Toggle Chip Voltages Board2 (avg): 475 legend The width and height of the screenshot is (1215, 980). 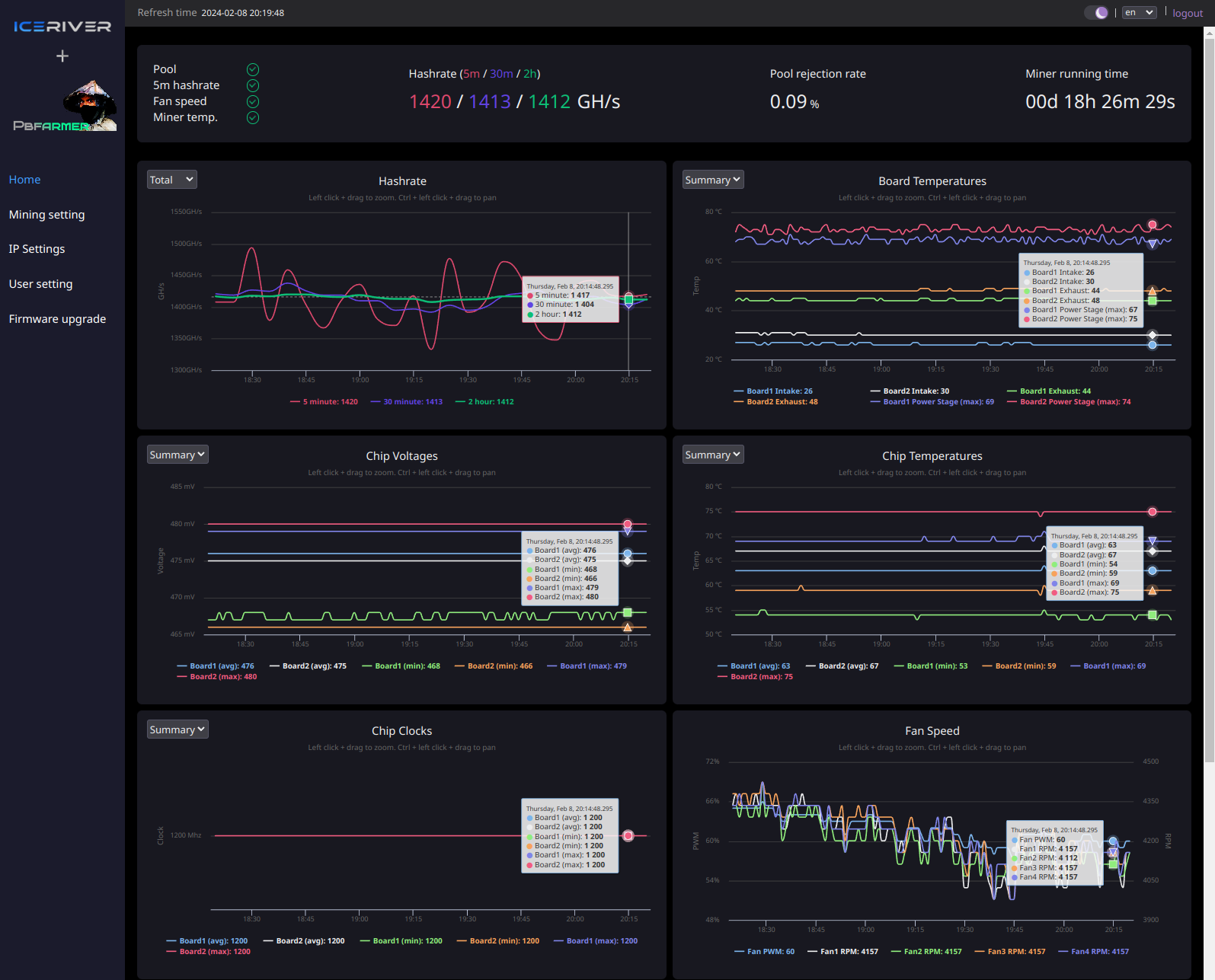tap(309, 666)
